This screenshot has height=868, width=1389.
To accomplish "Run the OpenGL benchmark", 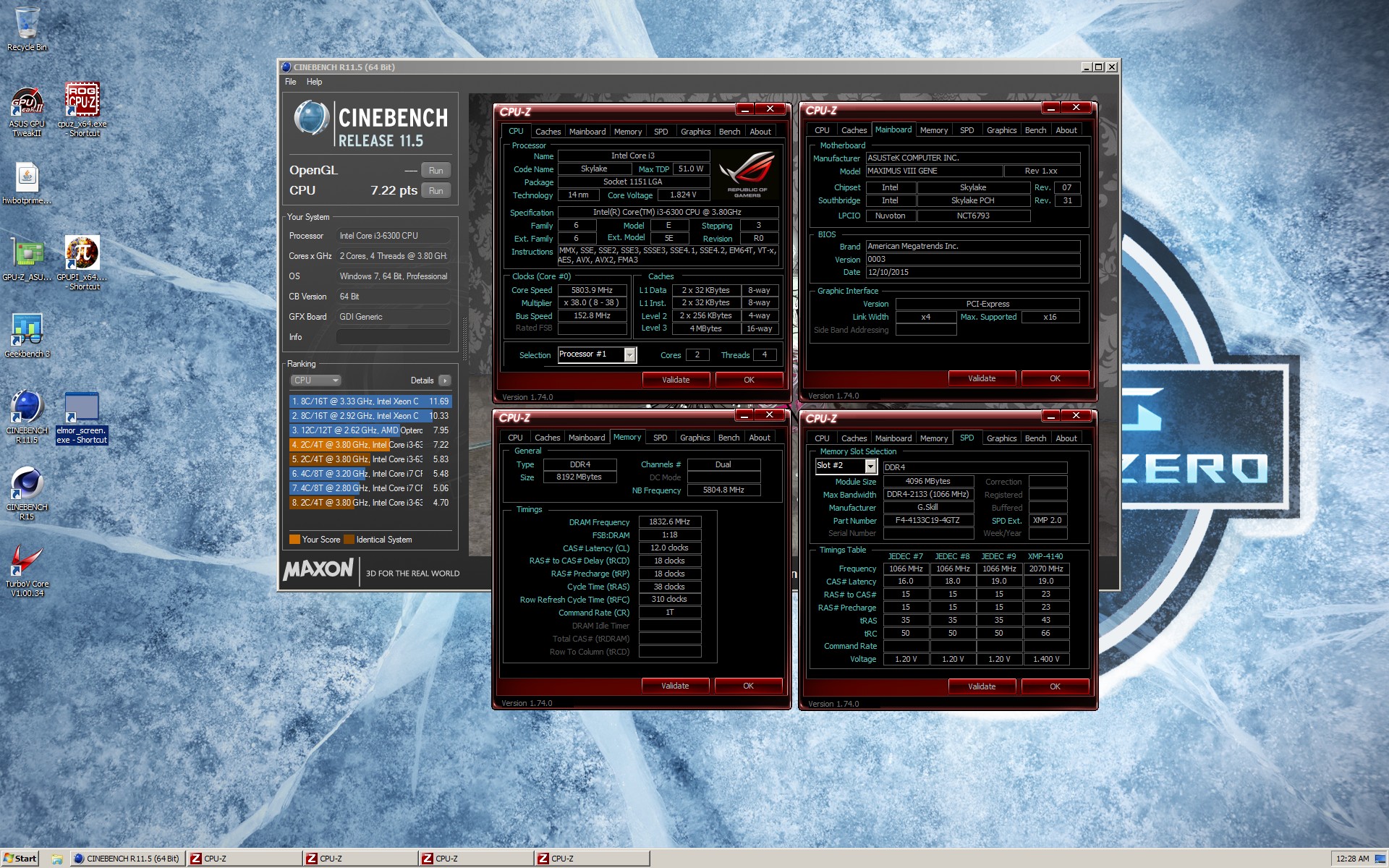I will (x=436, y=171).
